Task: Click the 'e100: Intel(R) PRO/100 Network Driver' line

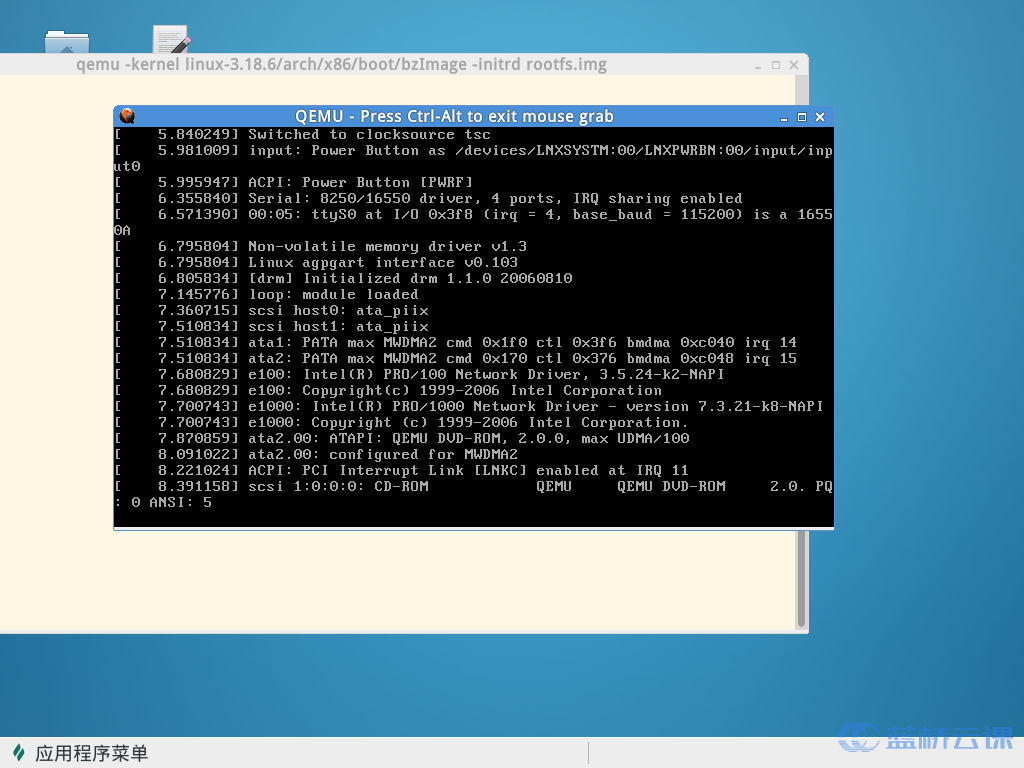Action: (419, 374)
